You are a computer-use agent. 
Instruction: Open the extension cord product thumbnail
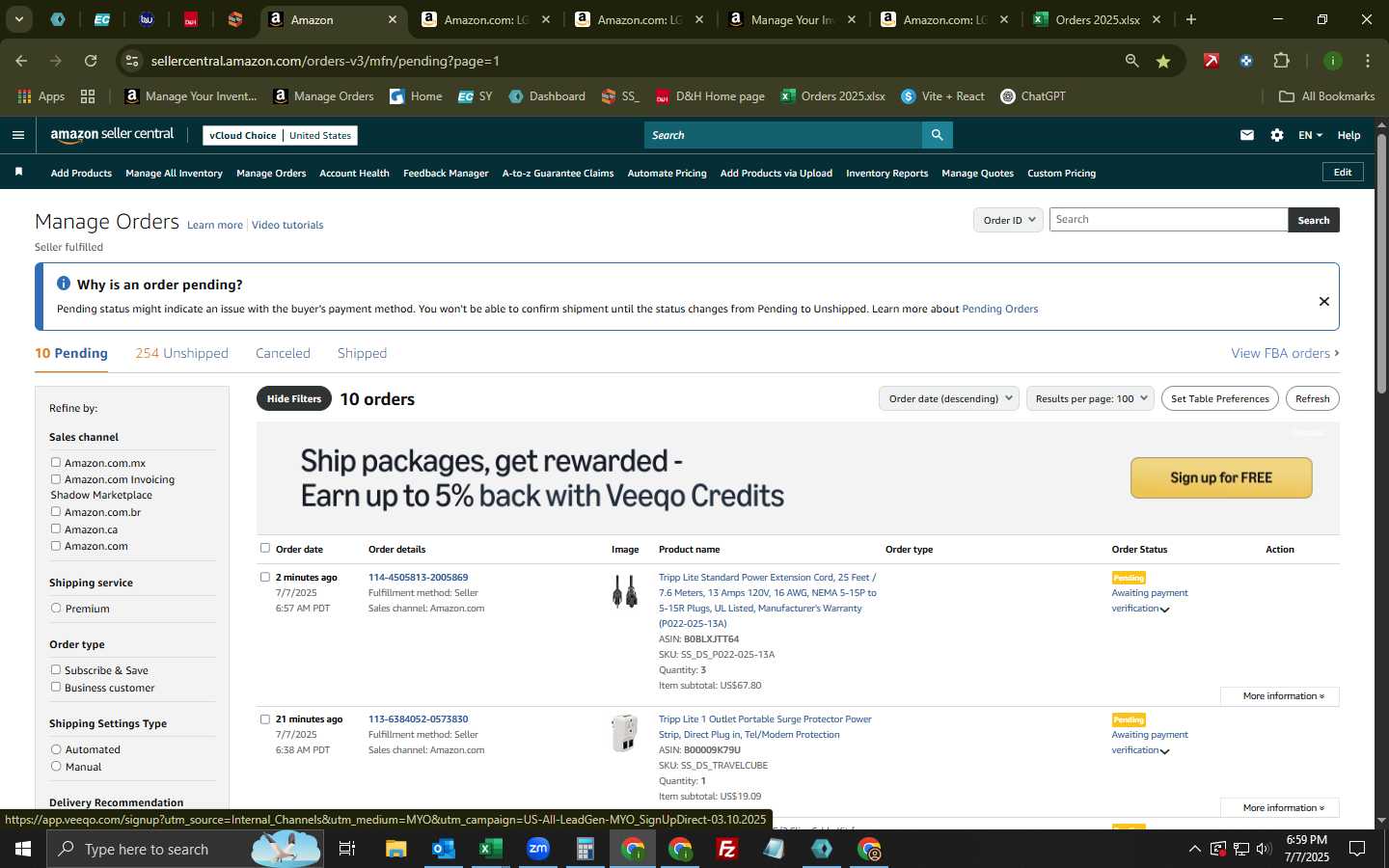point(625,590)
